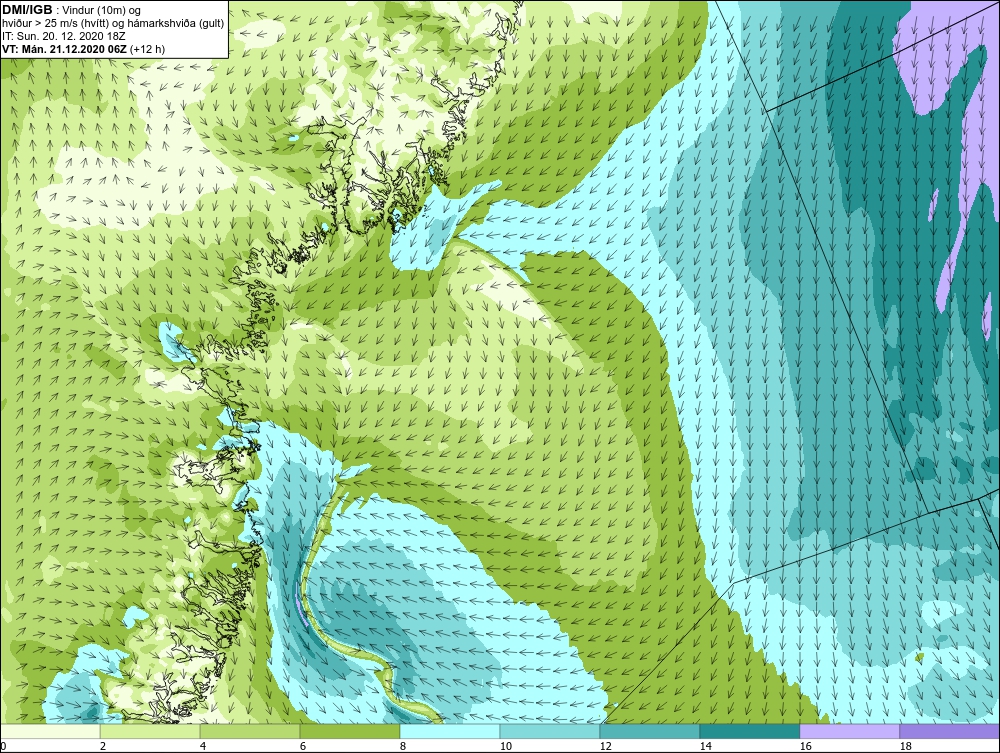This screenshot has width=1000, height=753.
Task: Click the 'VT: Mán. 21.12.2020 06Z' valid time
Action: click(x=64, y=48)
